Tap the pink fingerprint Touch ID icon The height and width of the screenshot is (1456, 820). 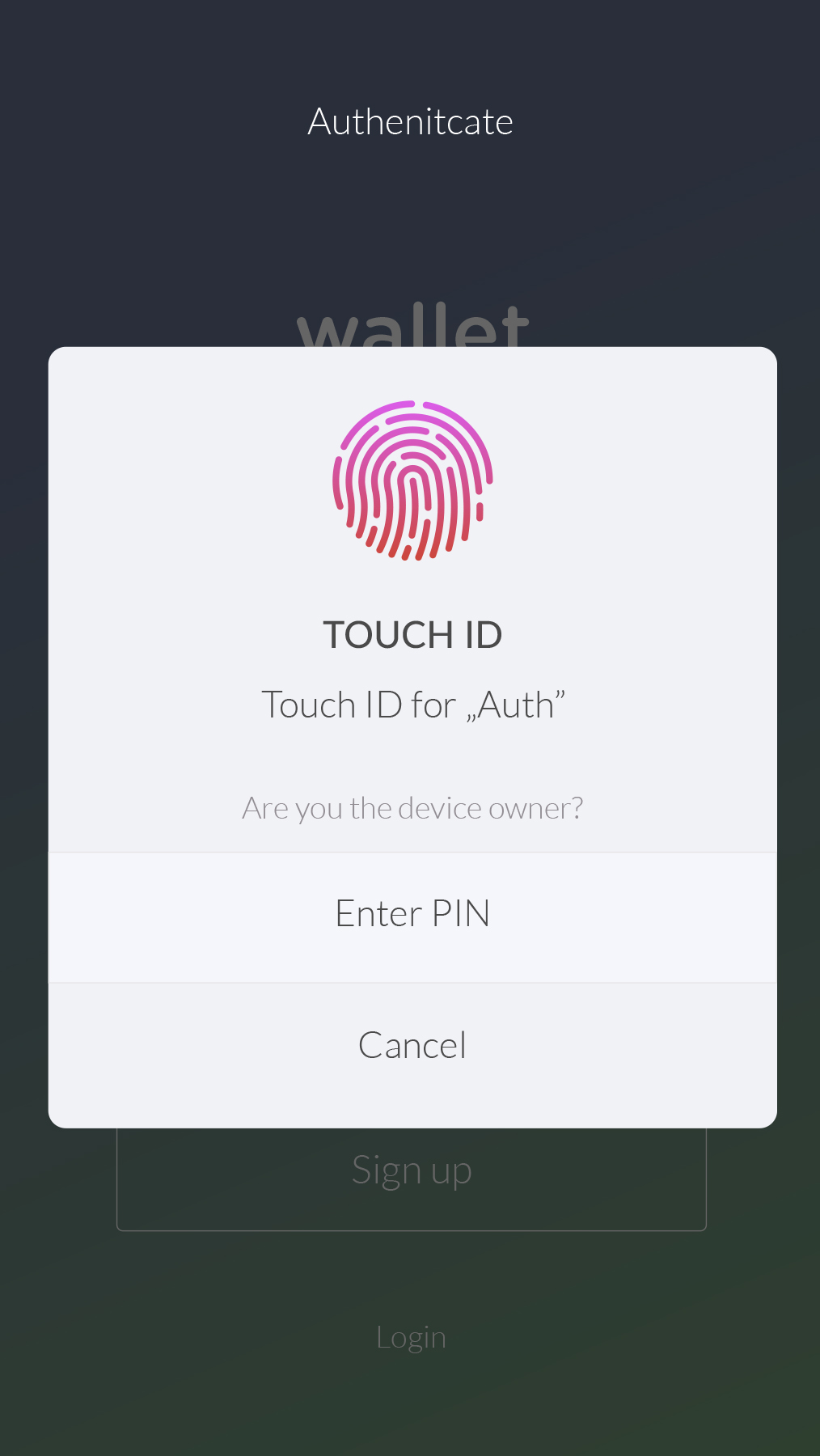(x=412, y=480)
